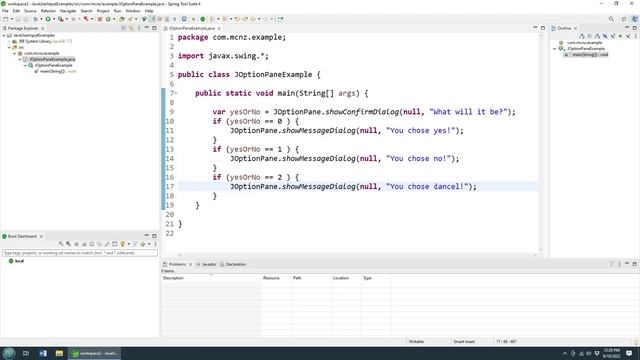
Task: Click the Location column header
Action: [346, 278]
